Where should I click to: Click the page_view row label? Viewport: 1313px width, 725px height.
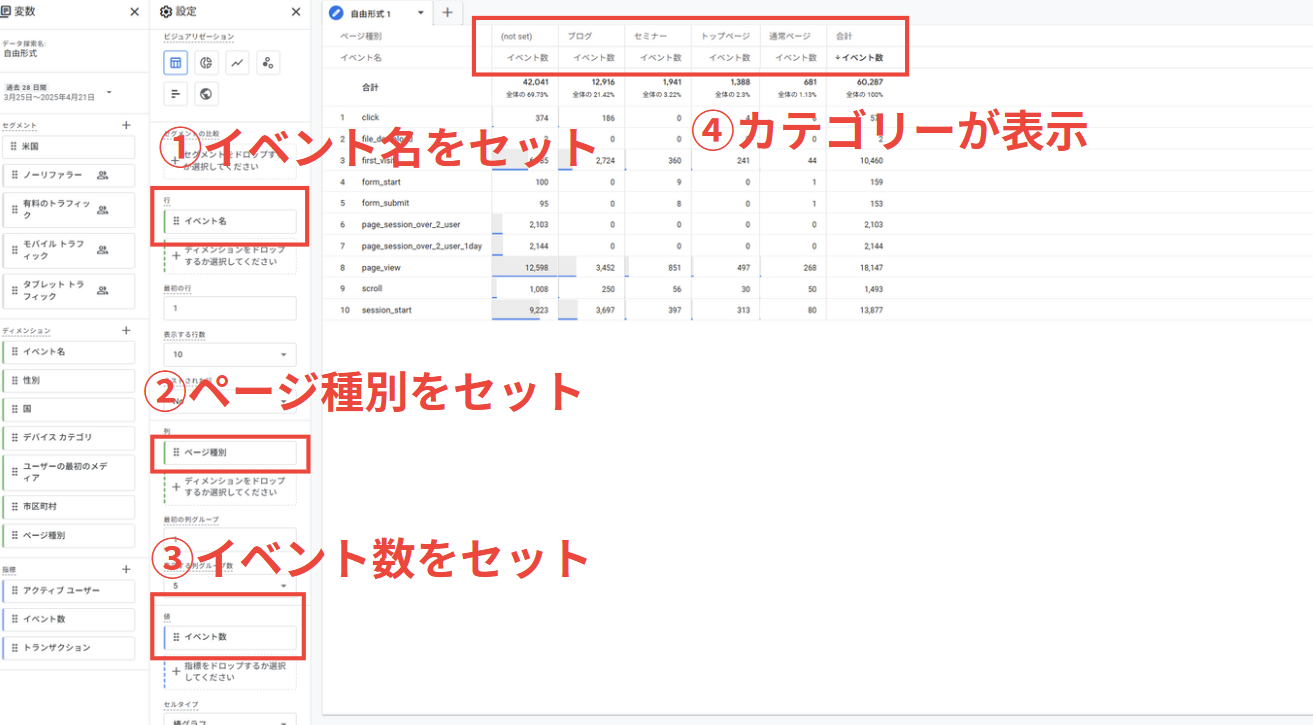point(382,268)
